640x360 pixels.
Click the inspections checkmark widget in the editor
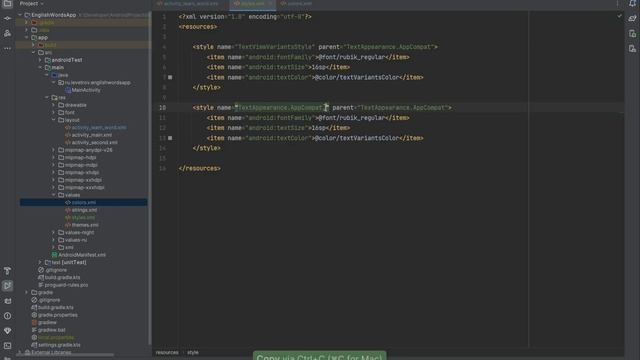click(x=619, y=16)
